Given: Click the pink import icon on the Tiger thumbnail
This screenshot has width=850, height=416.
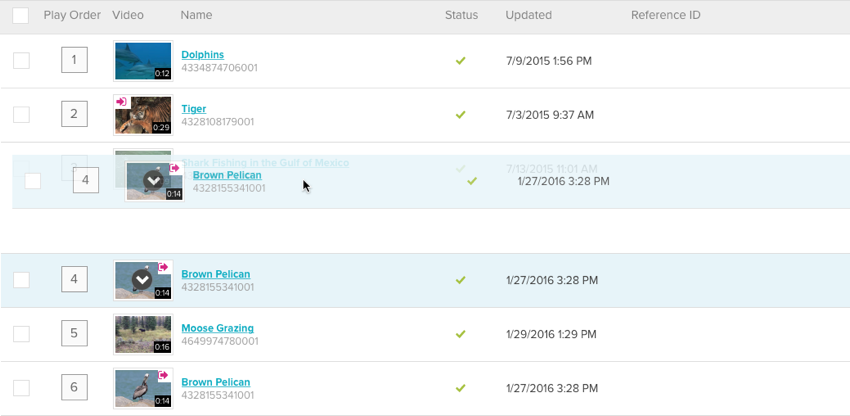Looking at the screenshot, I should (121, 102).
